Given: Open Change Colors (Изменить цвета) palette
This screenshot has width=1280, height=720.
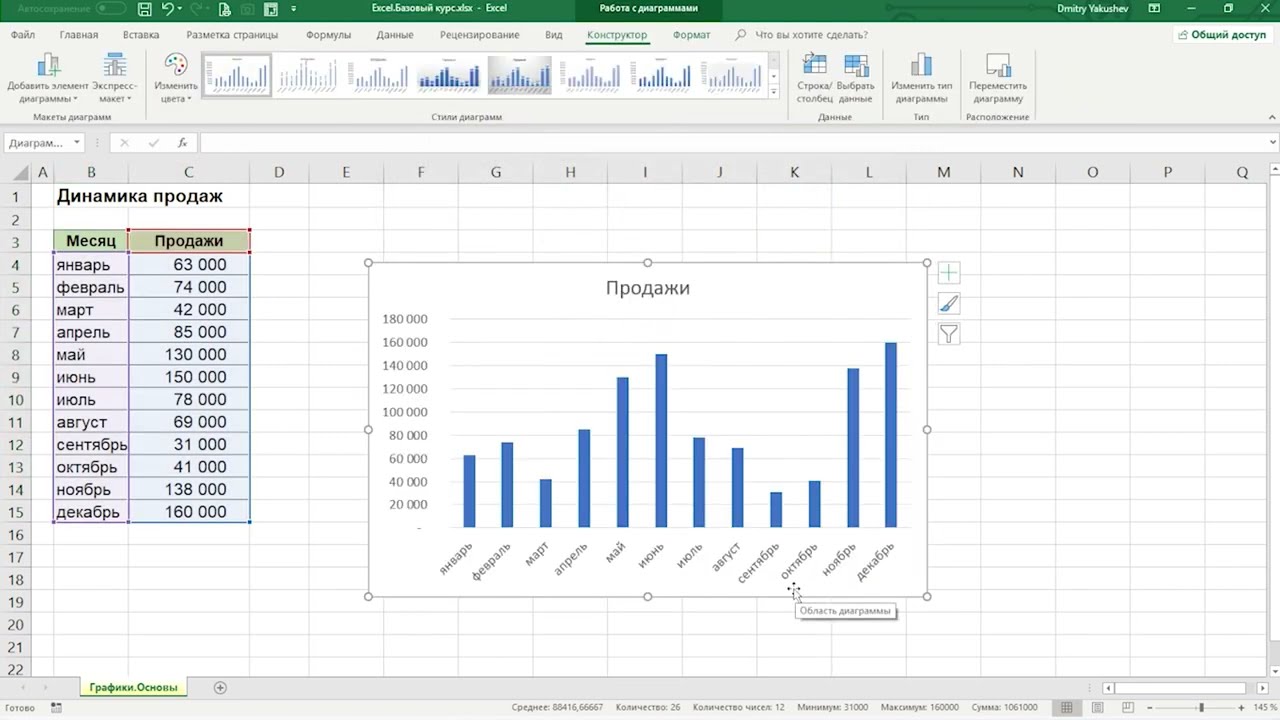Looking at the screenshot, I should point(176,79).
